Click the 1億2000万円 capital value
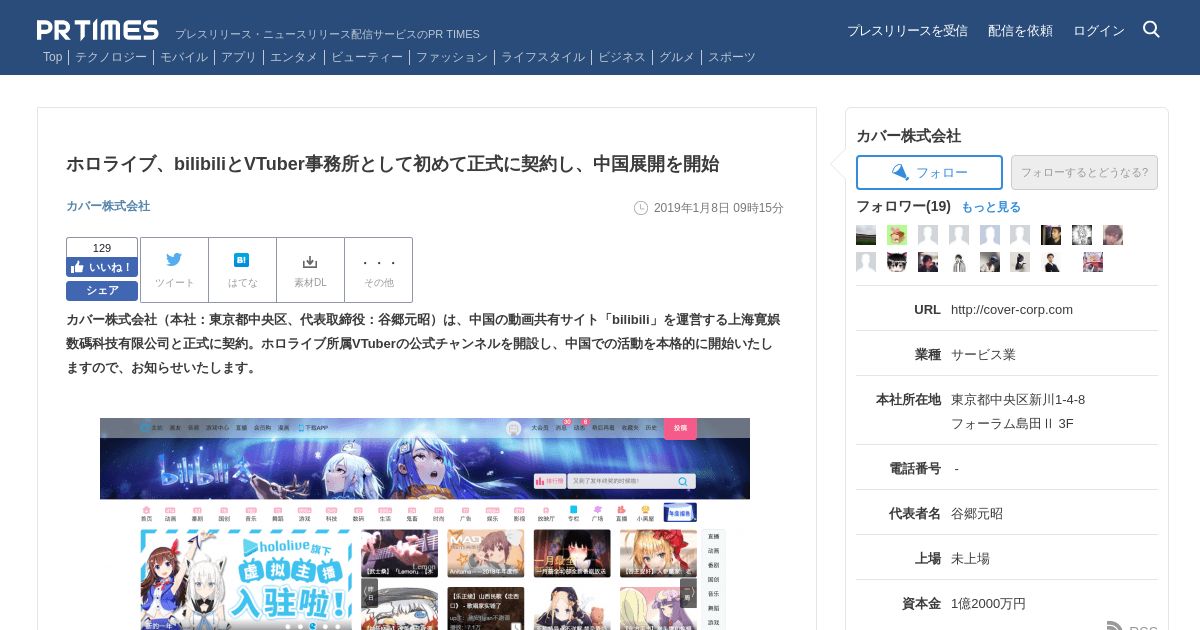Image resolution: width=1200 pixels, height=630 pixels. pyautogui.click(x=988, y=603)
